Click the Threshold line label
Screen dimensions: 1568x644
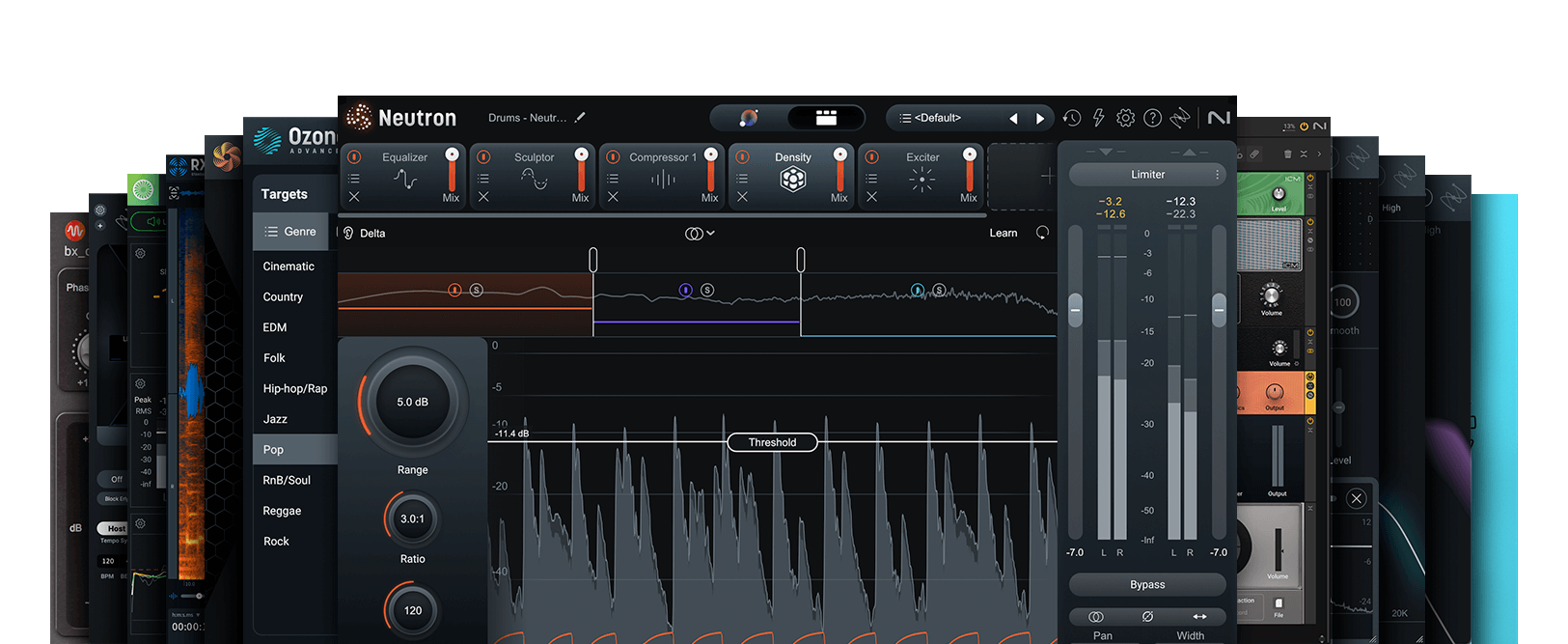pos(772,442)
